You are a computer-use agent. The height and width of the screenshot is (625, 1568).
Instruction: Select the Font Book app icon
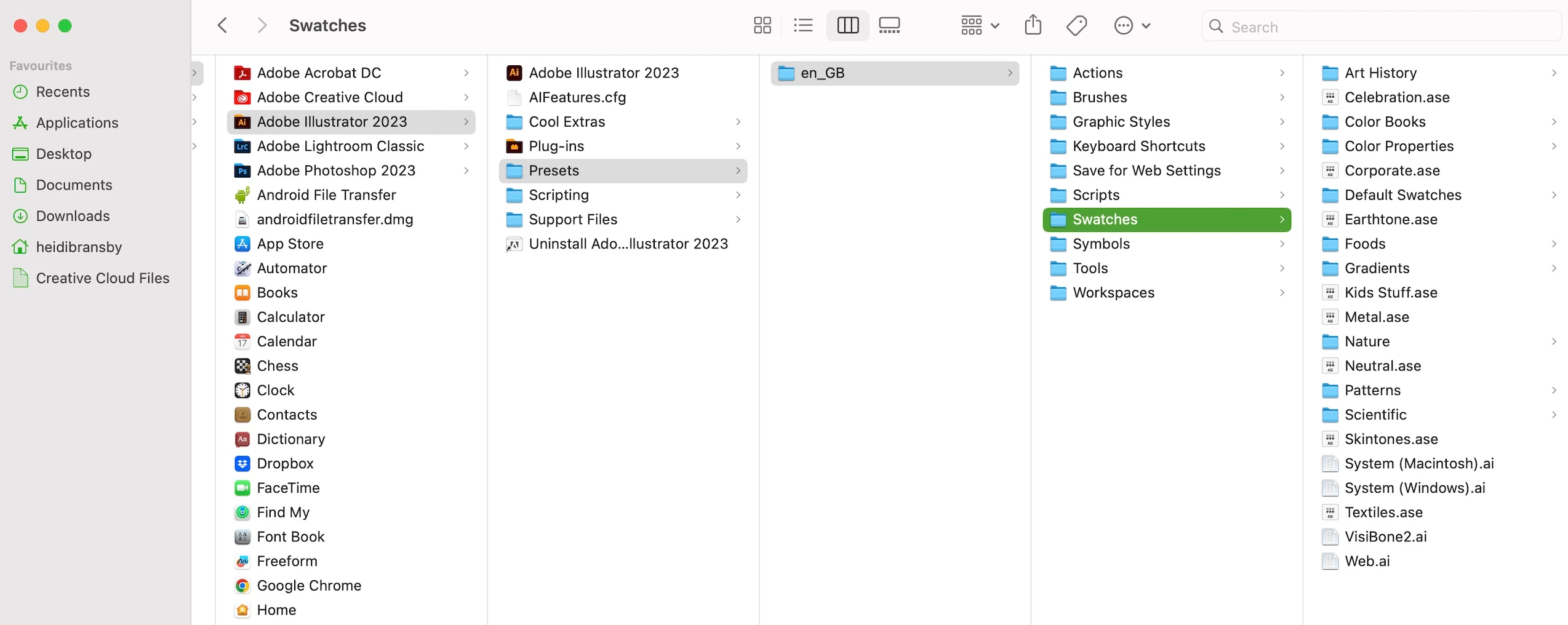pos(242,537)
